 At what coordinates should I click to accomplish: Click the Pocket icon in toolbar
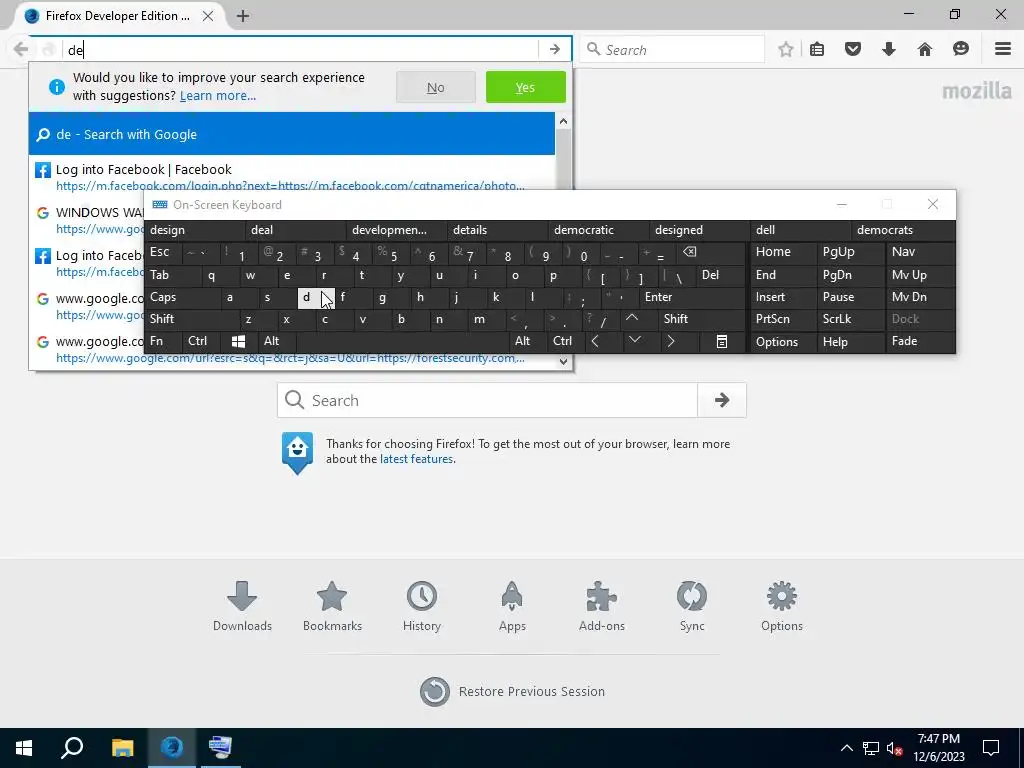pyautogui.click(x=853, y=49)
